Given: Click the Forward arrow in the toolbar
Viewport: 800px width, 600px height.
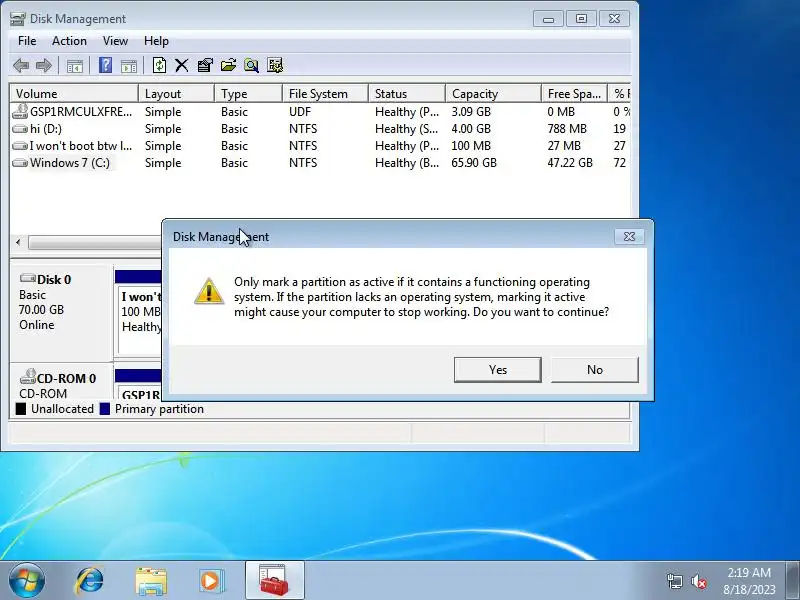Looking at the screenshot, I should click(x=44, y=65).
